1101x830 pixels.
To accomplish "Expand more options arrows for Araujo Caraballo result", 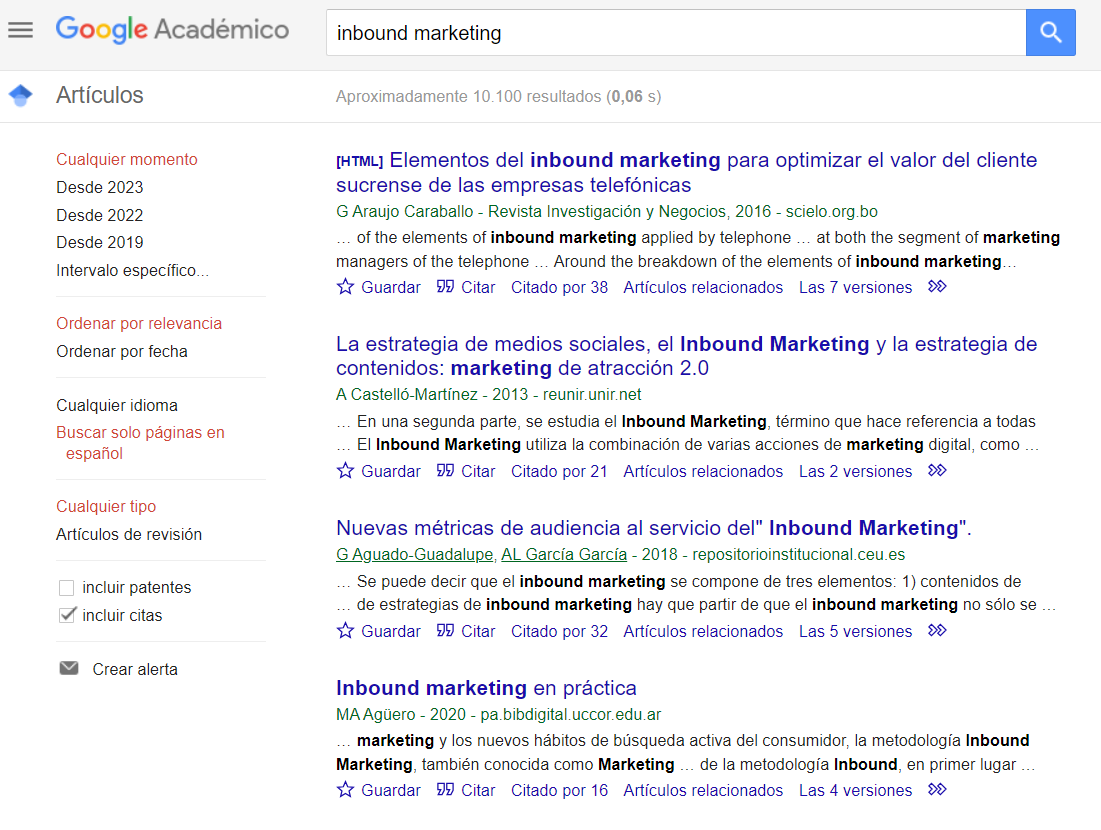I will click(937, 286).
